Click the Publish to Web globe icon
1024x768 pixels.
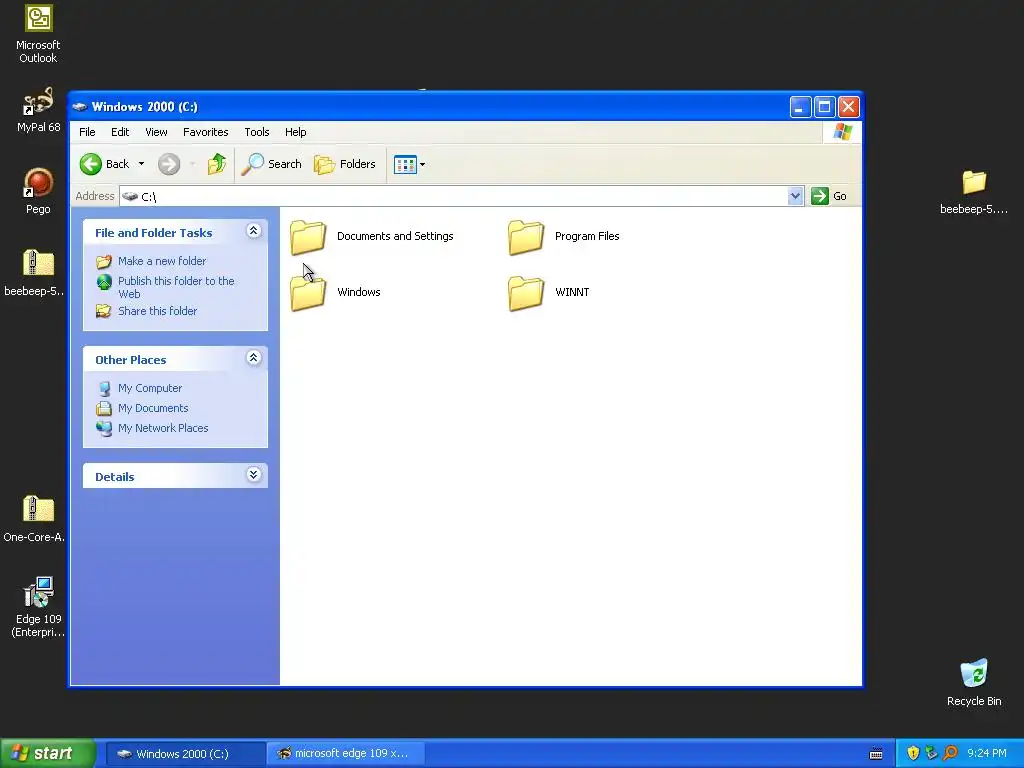click(x=104, y=282)
